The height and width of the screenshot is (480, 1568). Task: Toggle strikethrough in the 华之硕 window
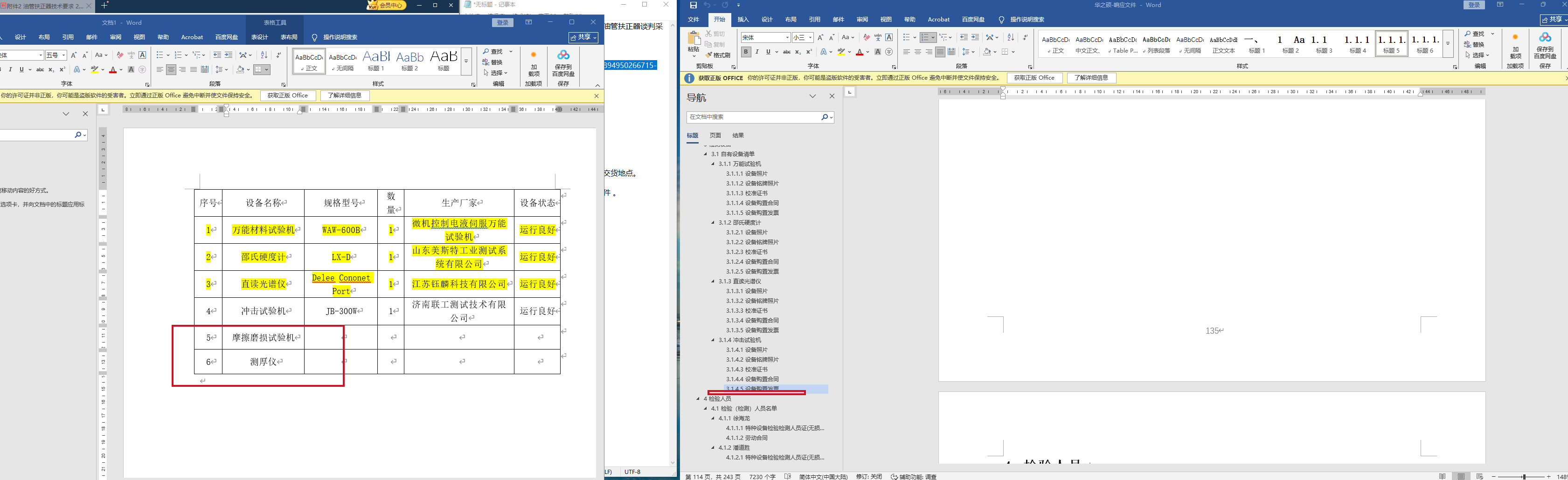(786, 52)
